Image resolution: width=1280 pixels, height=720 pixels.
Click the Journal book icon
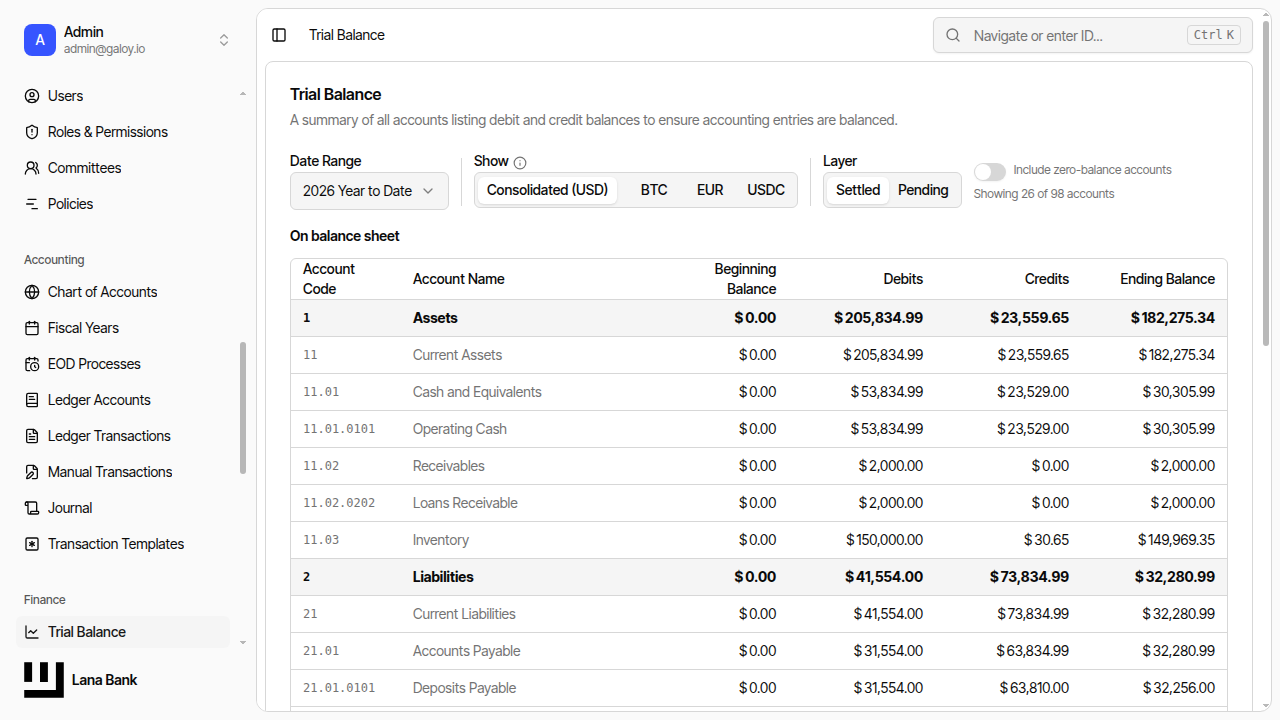[32, 508]
